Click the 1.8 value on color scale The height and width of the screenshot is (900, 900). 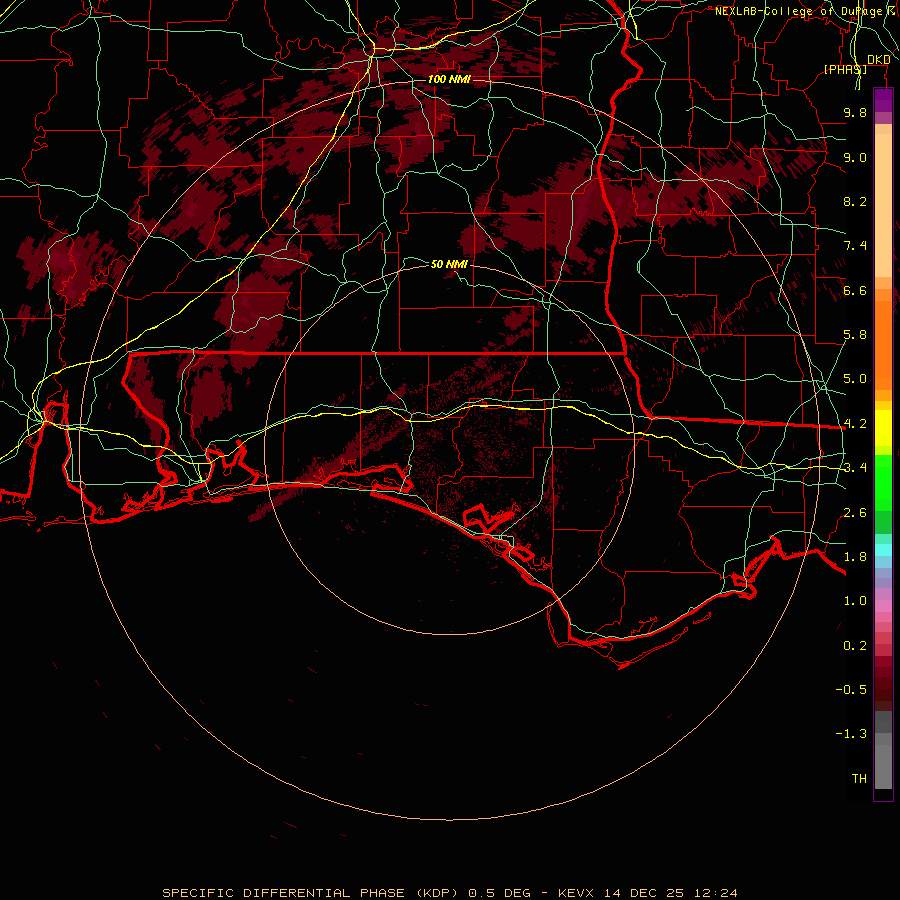click(855, 557)
